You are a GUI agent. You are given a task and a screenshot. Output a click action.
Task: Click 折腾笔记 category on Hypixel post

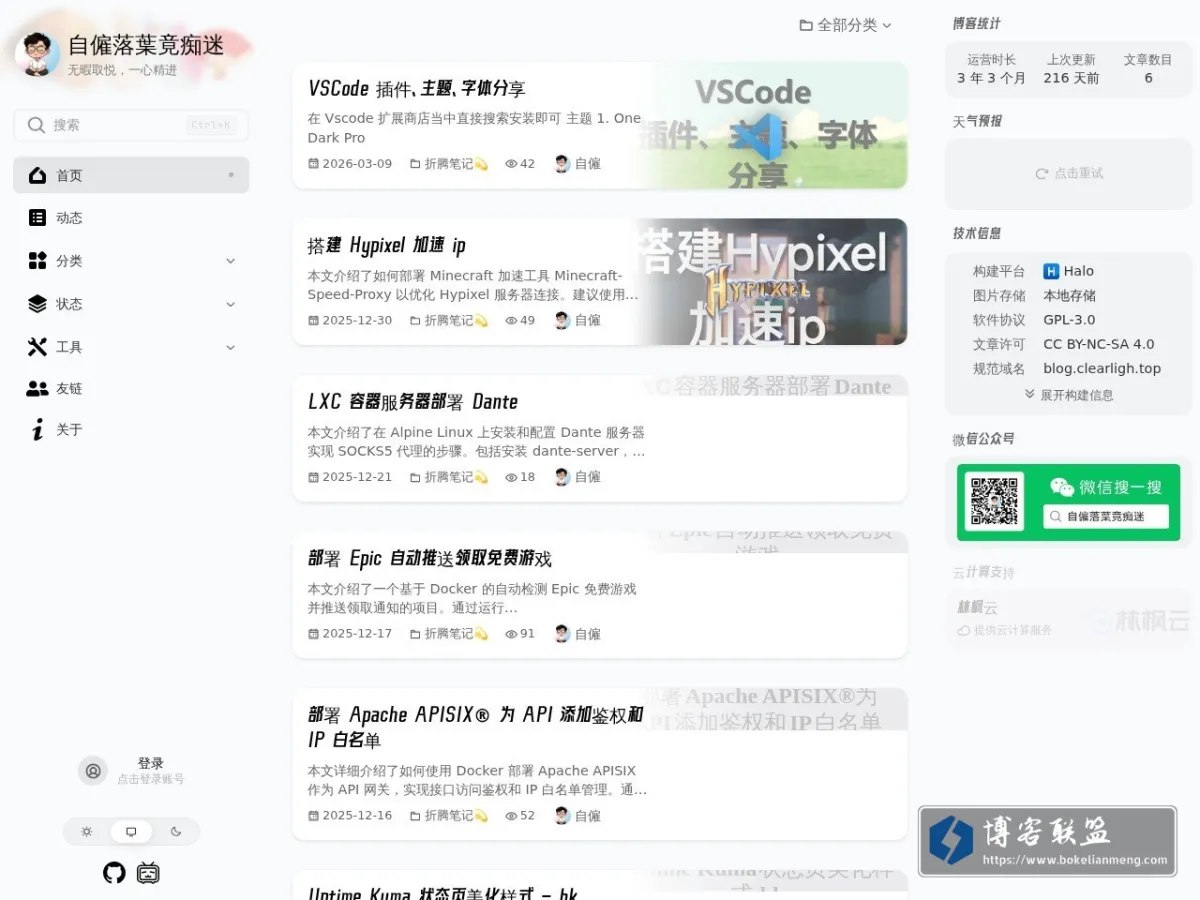448,321
